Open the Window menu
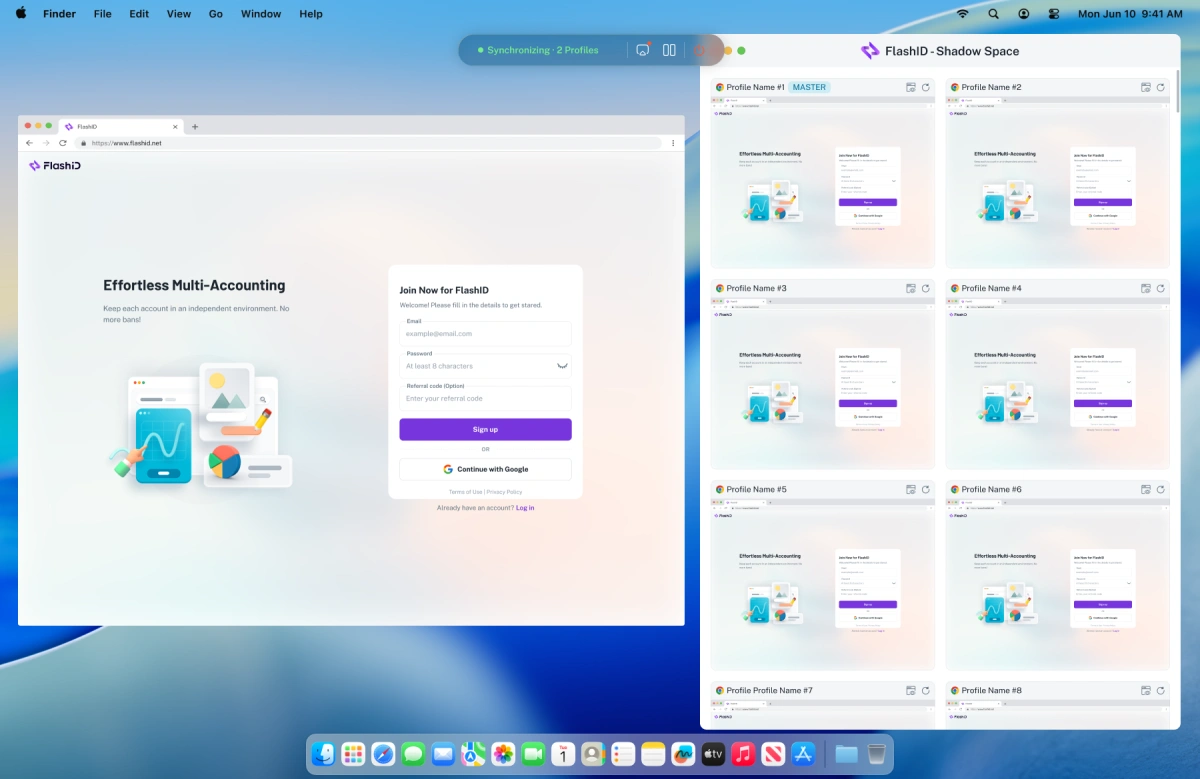 tap(260, 14)
